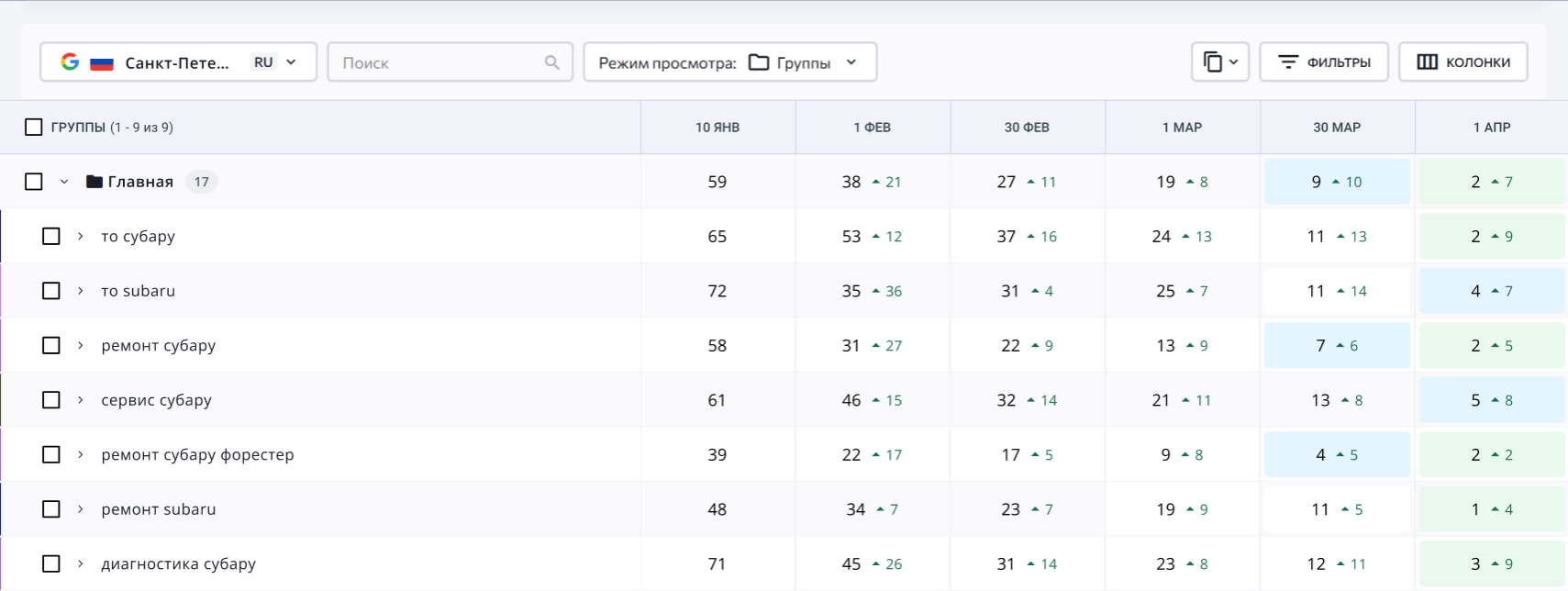Click the 1 ФЕВ cell of ремонт субару

coord(873,346)
